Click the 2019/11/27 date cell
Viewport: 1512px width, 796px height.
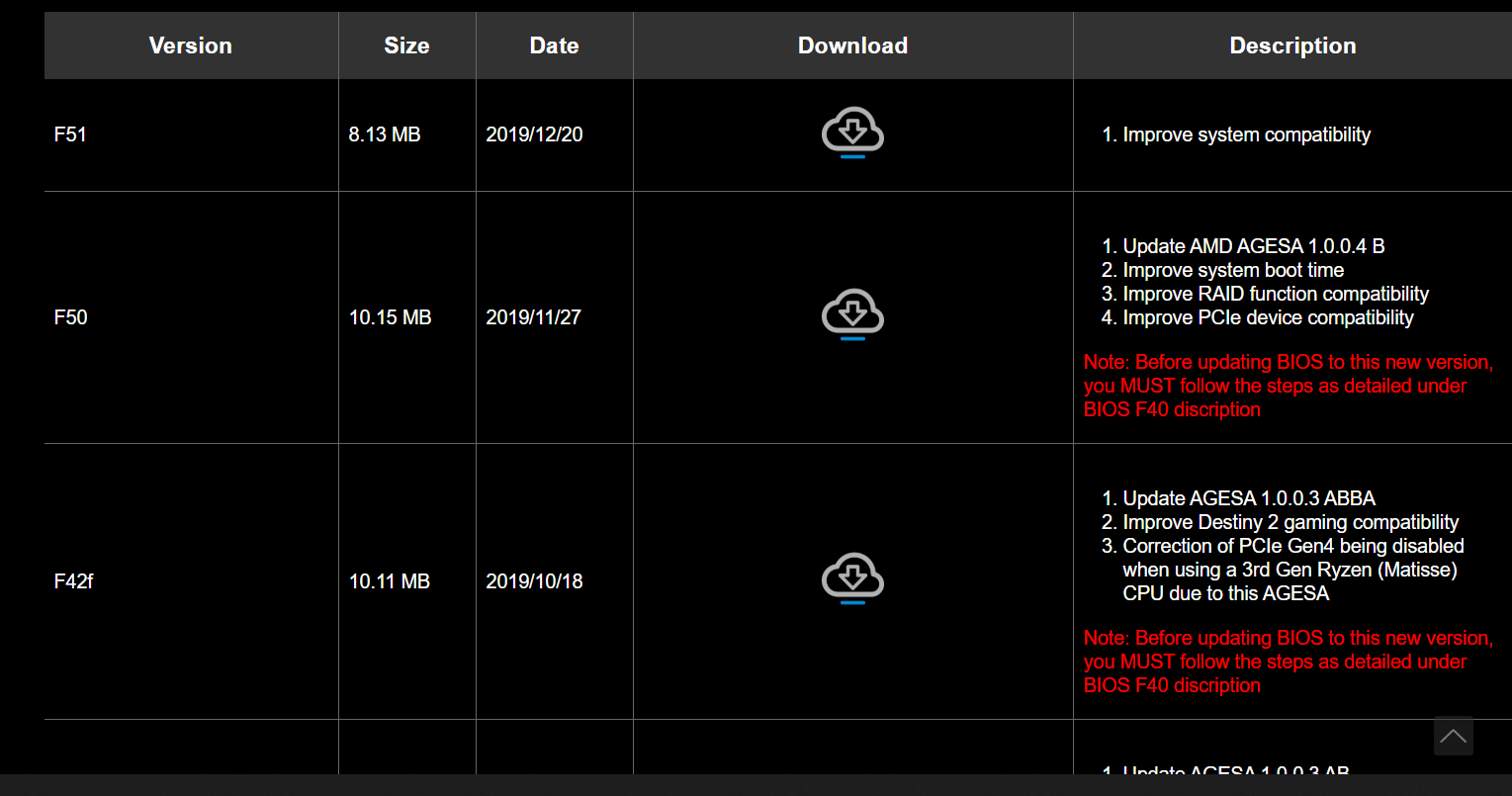click(x=533, y=317)
